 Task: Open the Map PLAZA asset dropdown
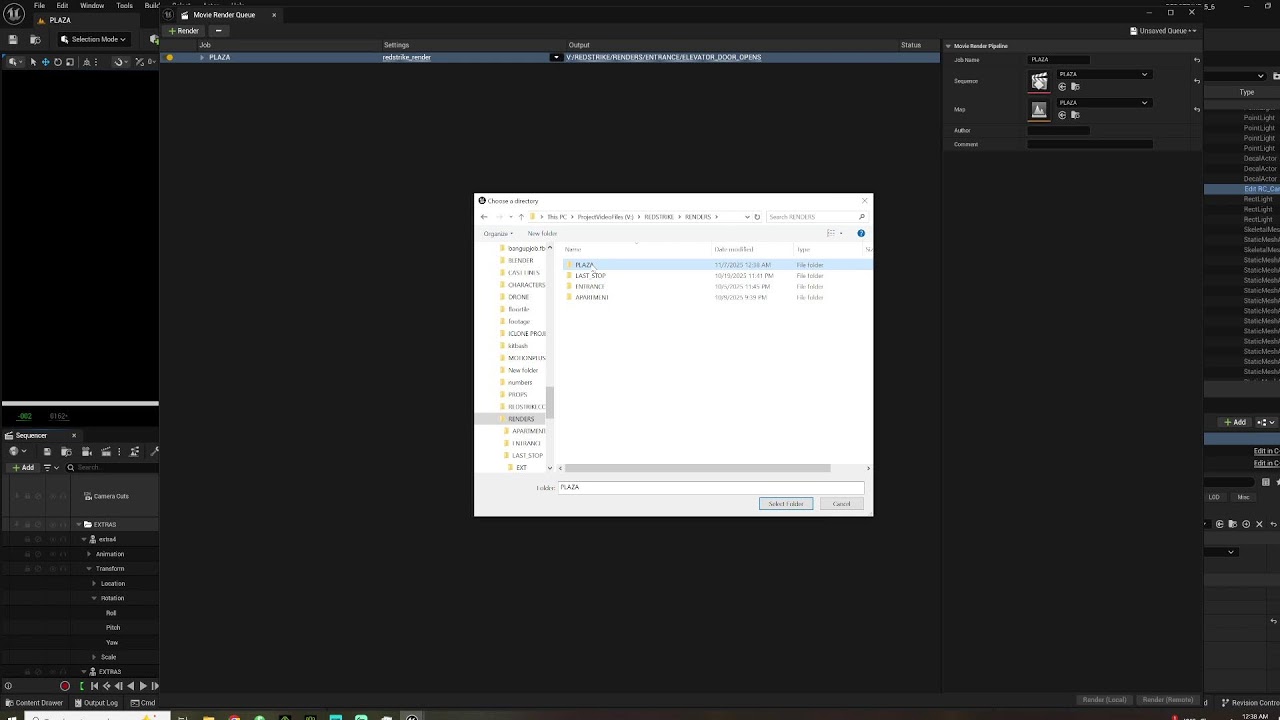(x=1103, y=102)
